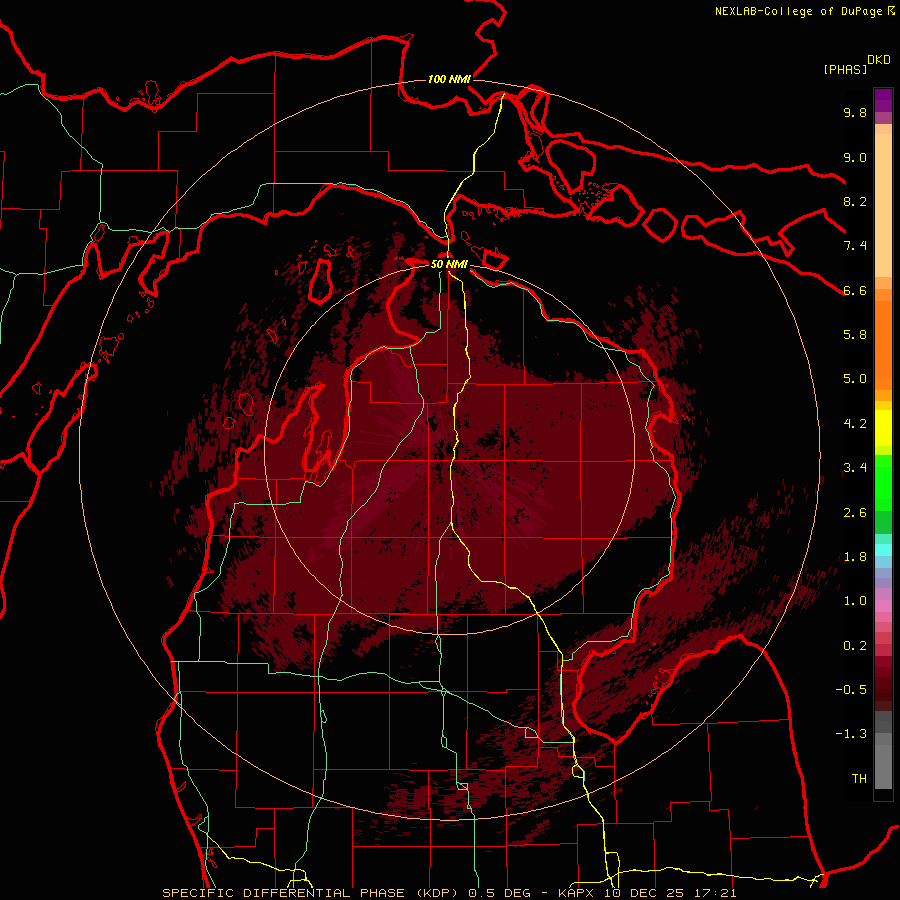
Task: Select the 2.6 legend value
Action: 855,513
